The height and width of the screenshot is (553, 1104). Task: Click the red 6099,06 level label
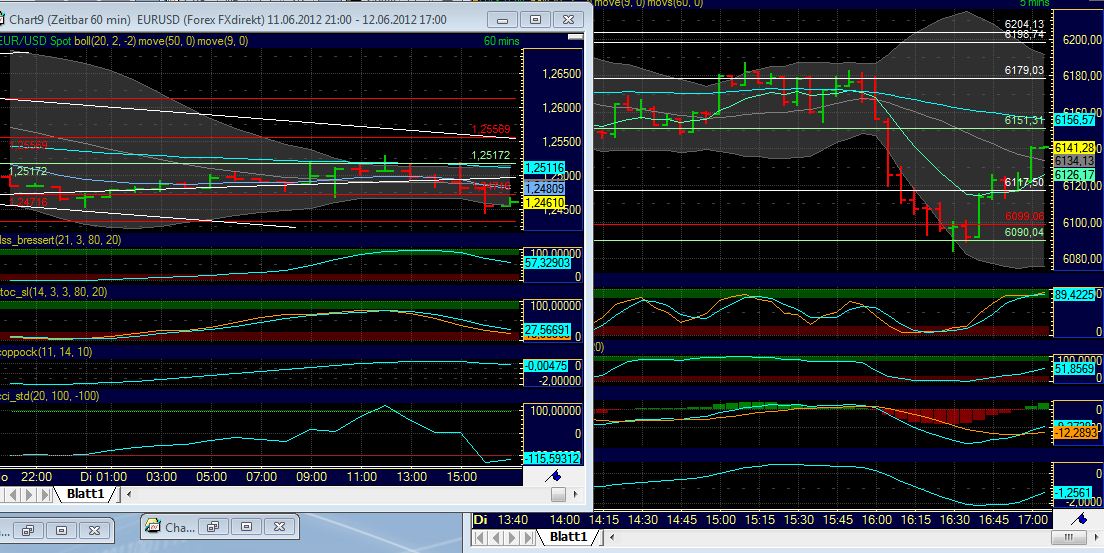pyautogui.click(x=1024, y=216)
